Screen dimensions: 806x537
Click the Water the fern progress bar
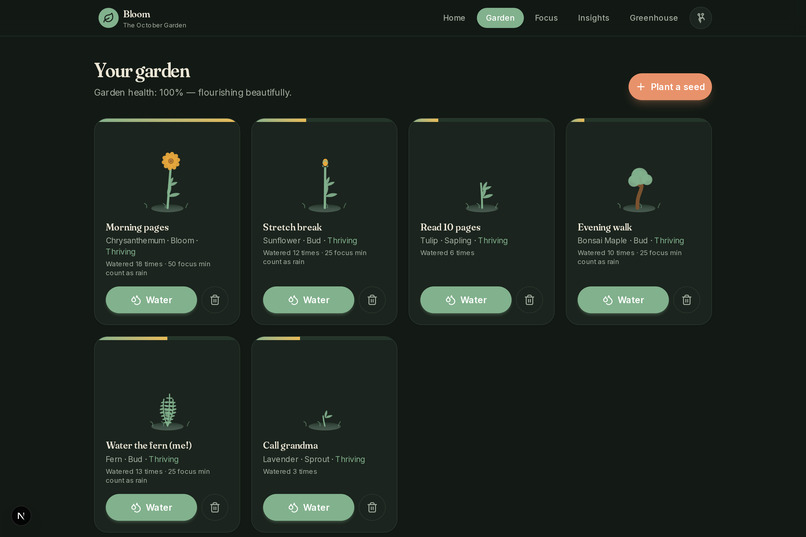coord(167,339)
